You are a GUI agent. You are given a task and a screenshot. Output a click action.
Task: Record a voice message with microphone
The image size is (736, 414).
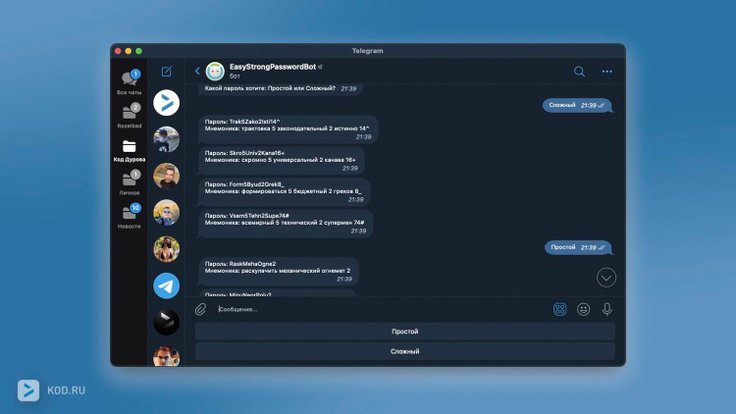click(607, 309)
